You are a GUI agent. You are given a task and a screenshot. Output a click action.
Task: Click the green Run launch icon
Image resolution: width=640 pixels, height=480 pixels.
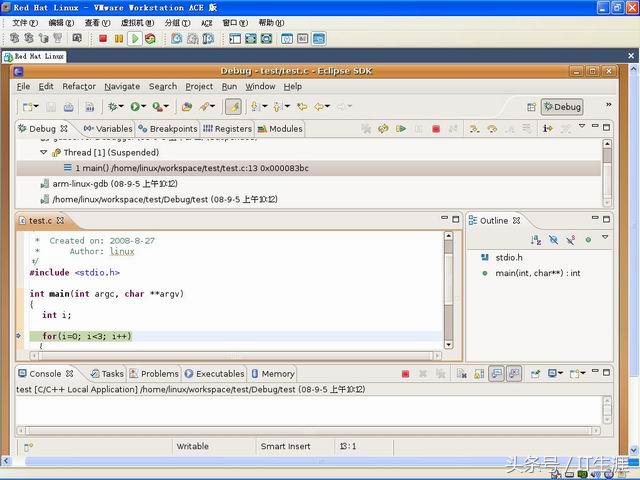[x=135, y=107]
